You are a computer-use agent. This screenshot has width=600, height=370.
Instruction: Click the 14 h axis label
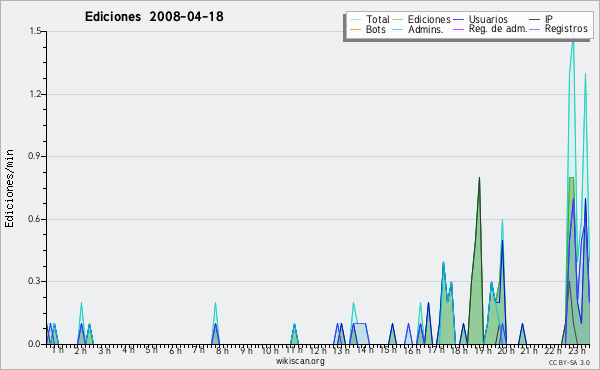(365, 350)
